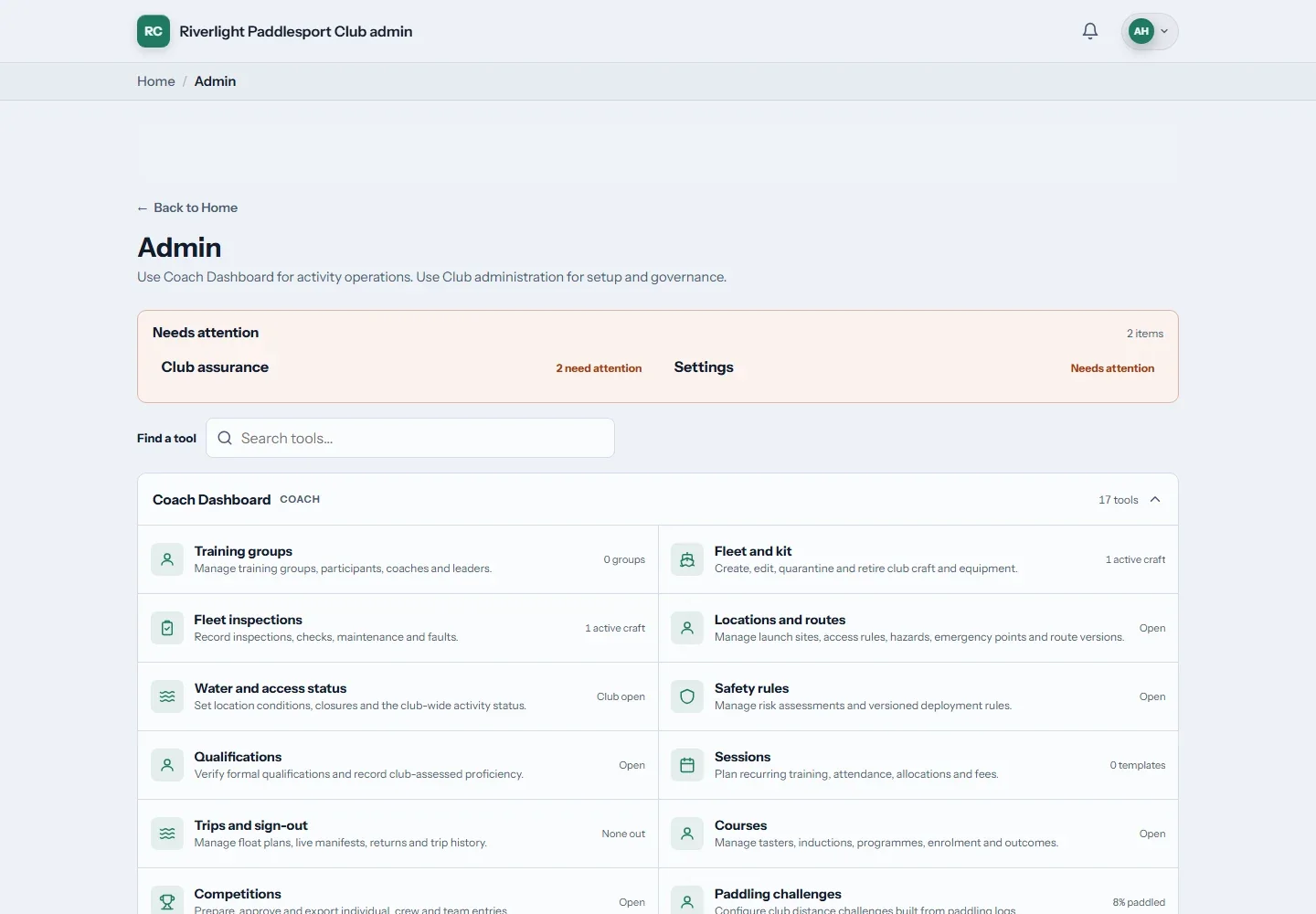This screenshot has width=1316, height=914.
Task: Click the 'Club open' status text
Action: [621, 696]
